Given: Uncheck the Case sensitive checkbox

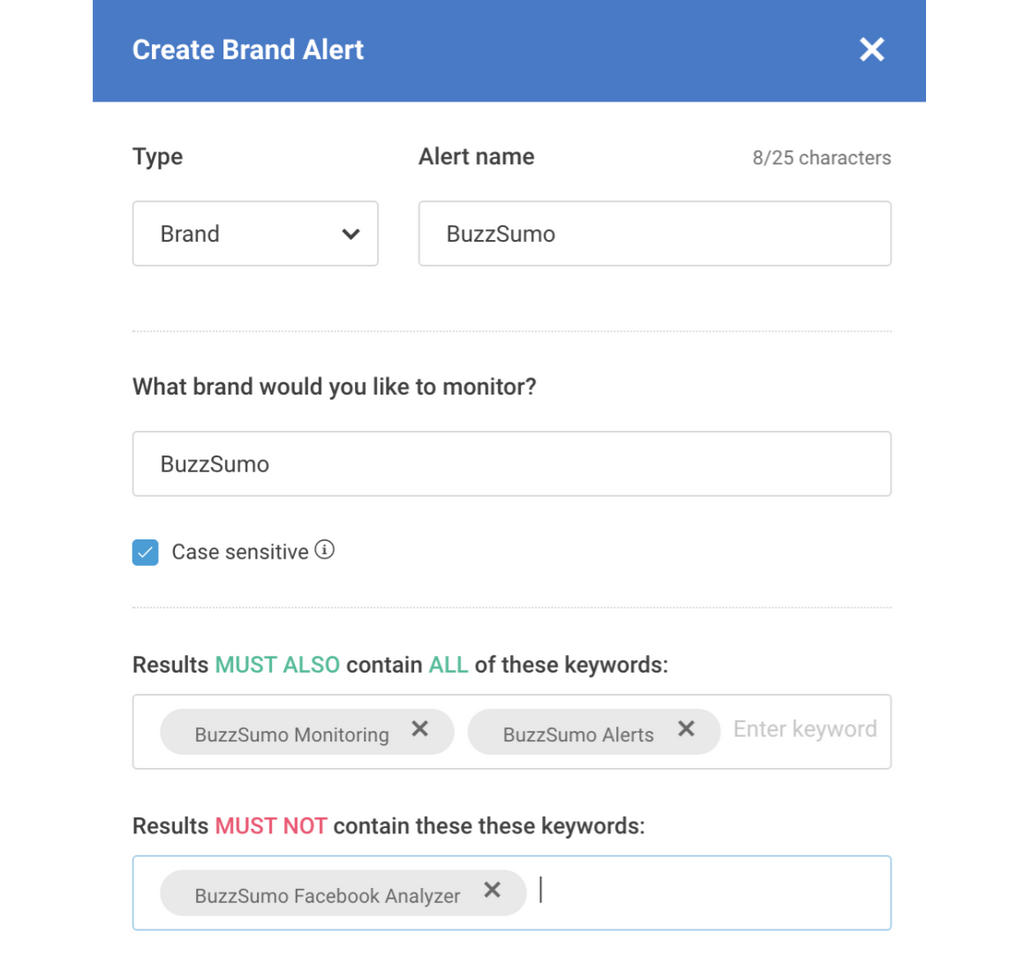Looking at the screenshot, I should (x=146, y=552).
